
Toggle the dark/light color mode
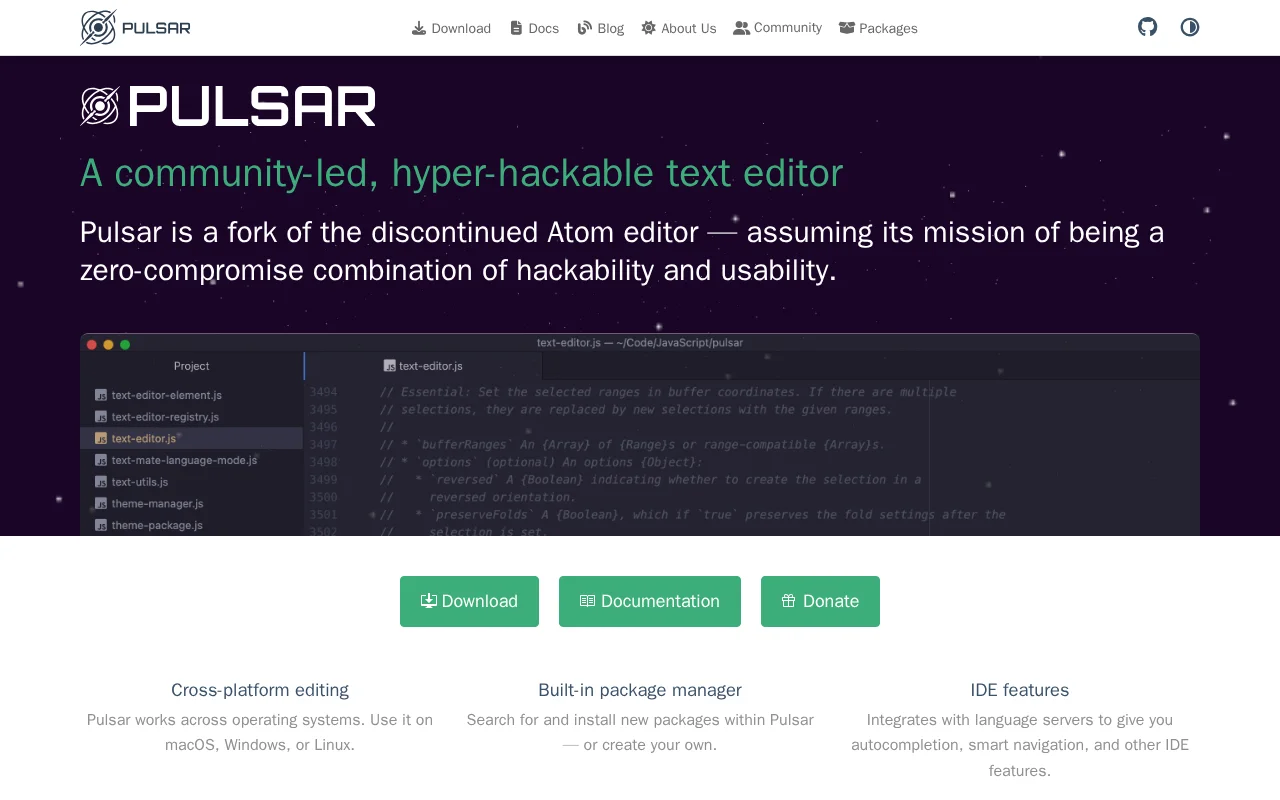[1190, 27]
